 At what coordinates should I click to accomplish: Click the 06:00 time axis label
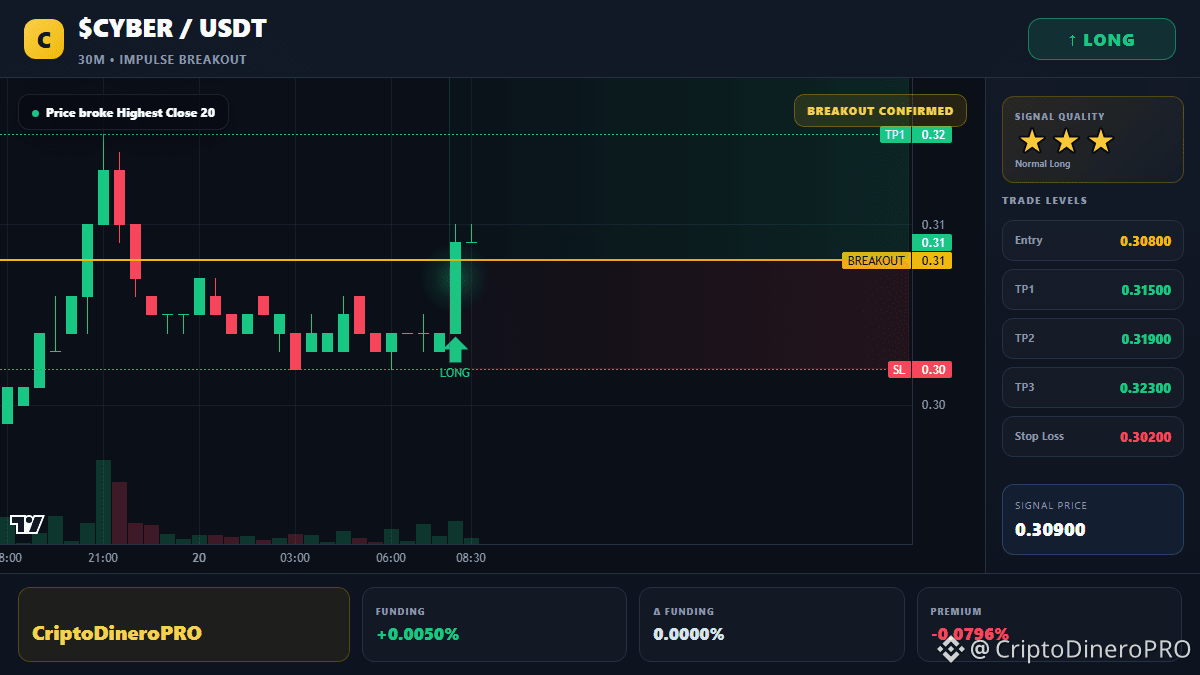point(391,558)
